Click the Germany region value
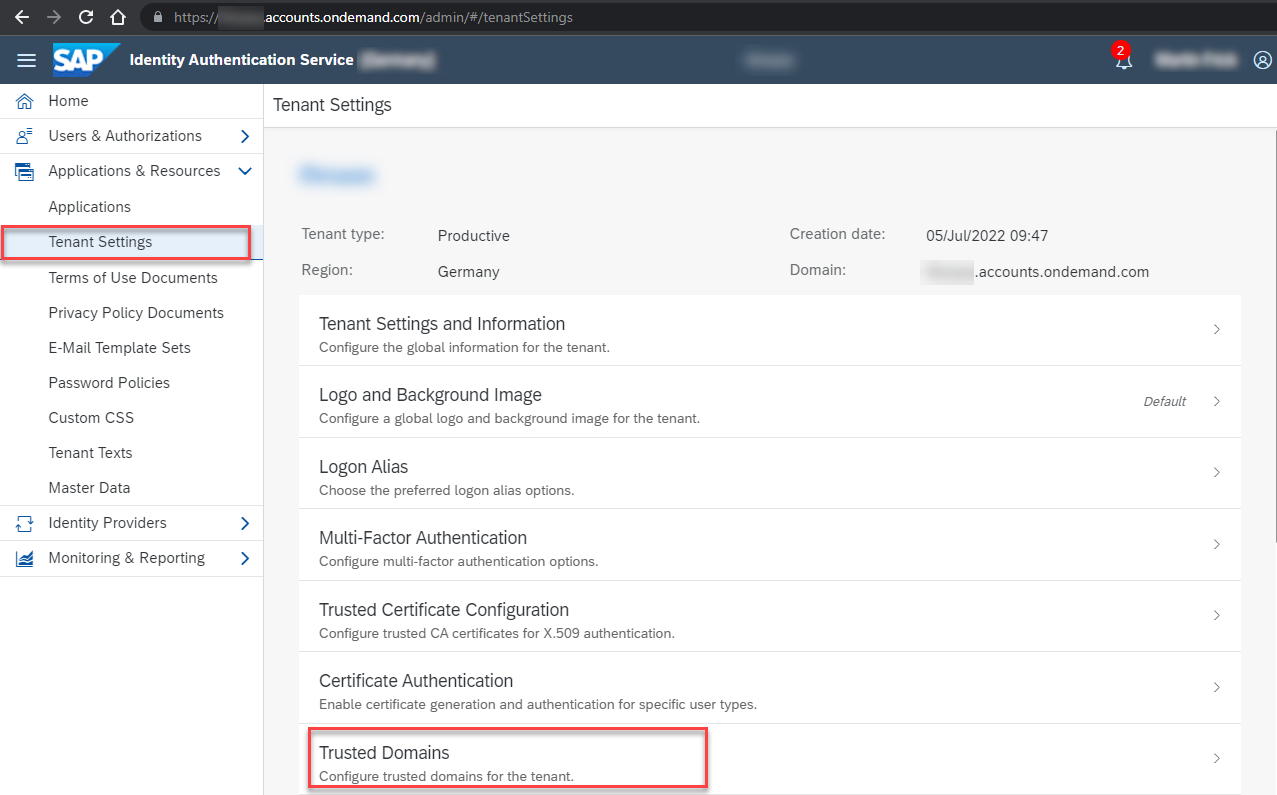The height and width of the screenshot is (795, 1277). coord(469,271)
